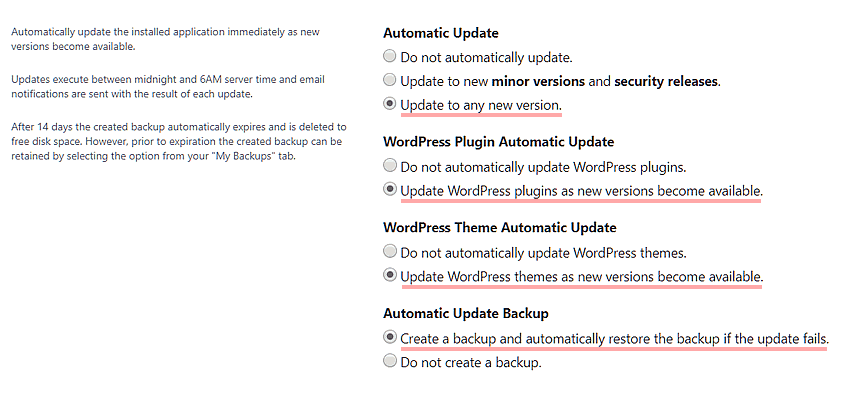The image size is (860, 400).
Task: Click the 'After 14 days' backup expiry paragraph
Action: pos(179,142)
